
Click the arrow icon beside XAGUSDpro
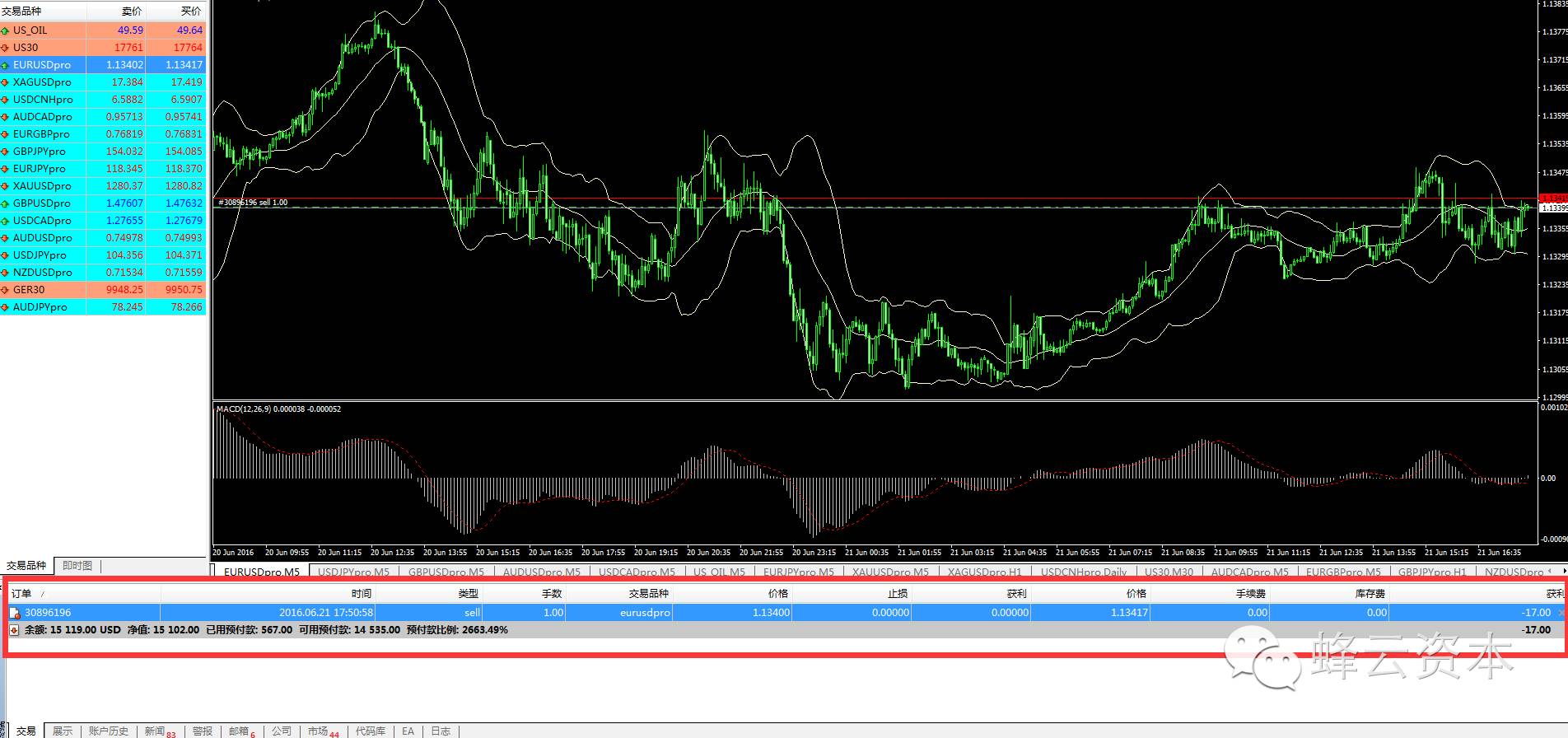point(6,82)
